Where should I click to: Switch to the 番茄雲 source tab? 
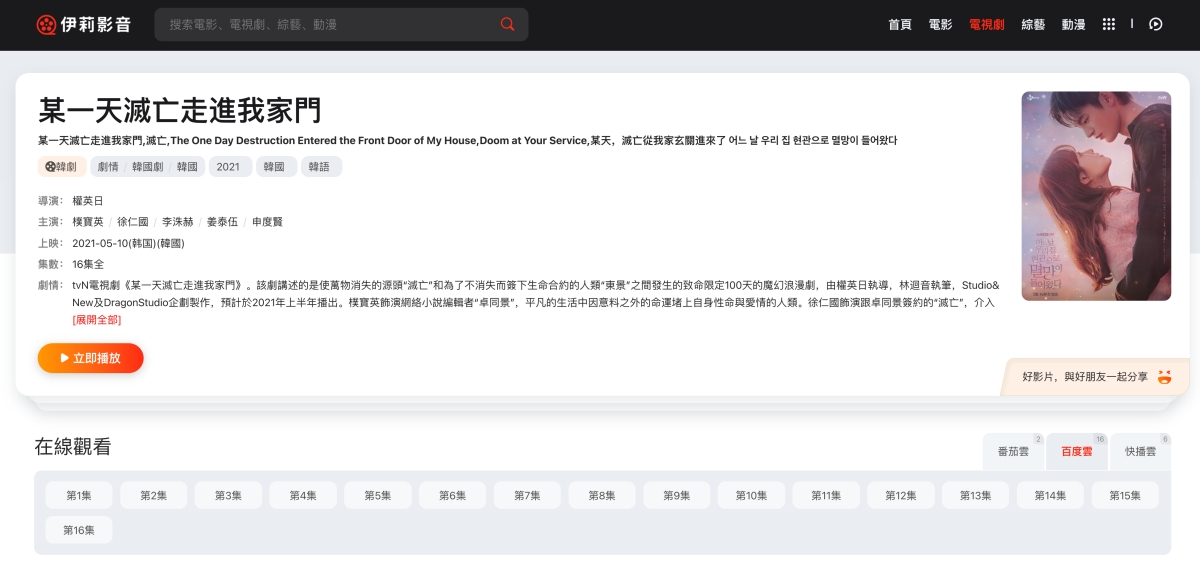[1013, 452]
